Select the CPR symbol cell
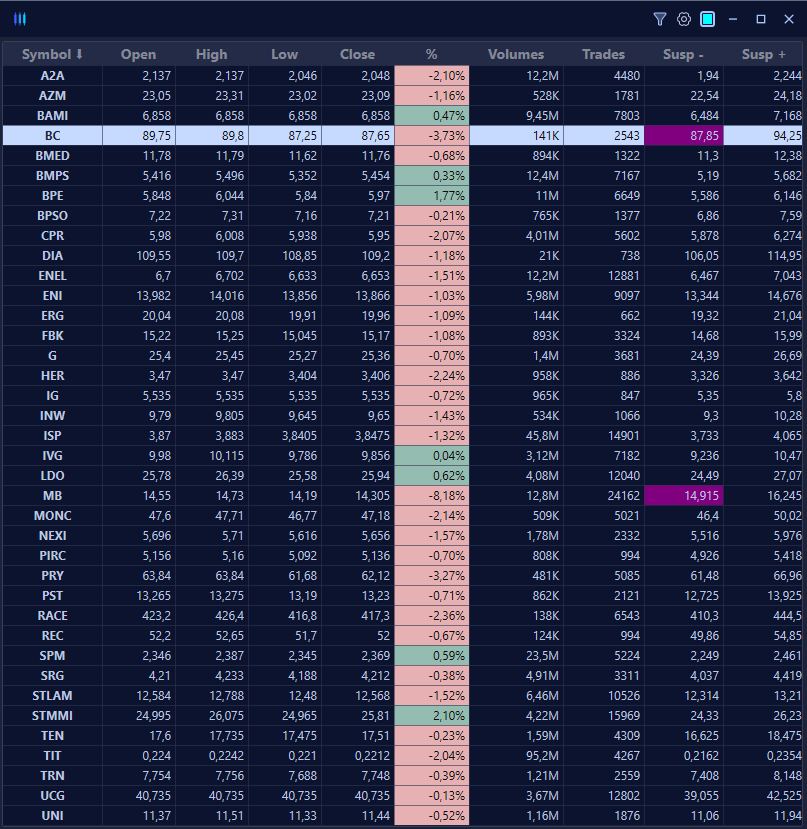This screenshot has width=807, height=829. click(52, 236)
